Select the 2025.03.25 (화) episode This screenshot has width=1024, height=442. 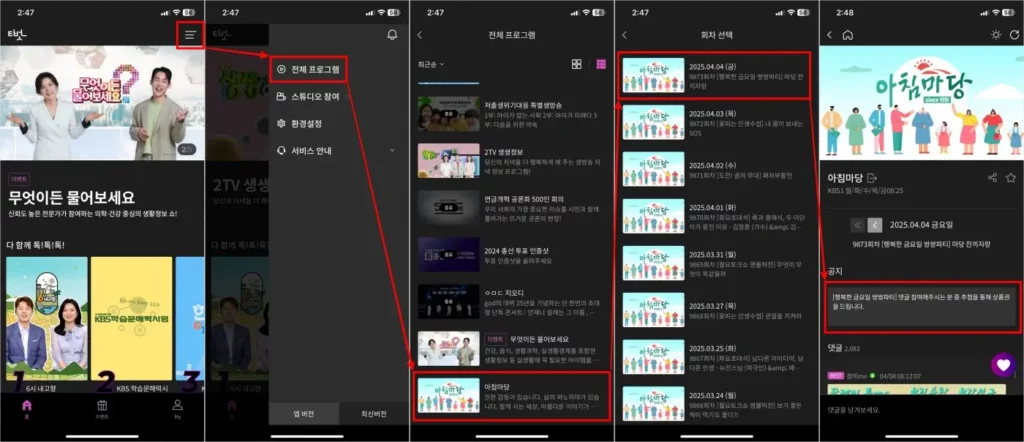[x=714, y=357]
